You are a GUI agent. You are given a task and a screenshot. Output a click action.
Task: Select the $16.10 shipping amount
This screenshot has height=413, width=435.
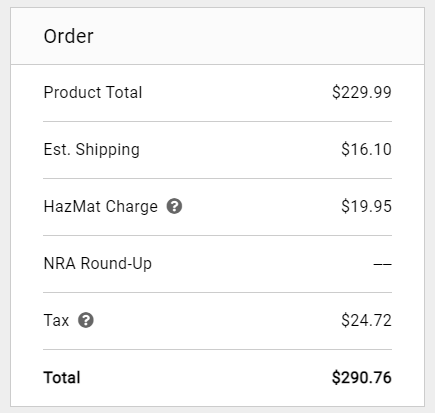click(366, 149)
